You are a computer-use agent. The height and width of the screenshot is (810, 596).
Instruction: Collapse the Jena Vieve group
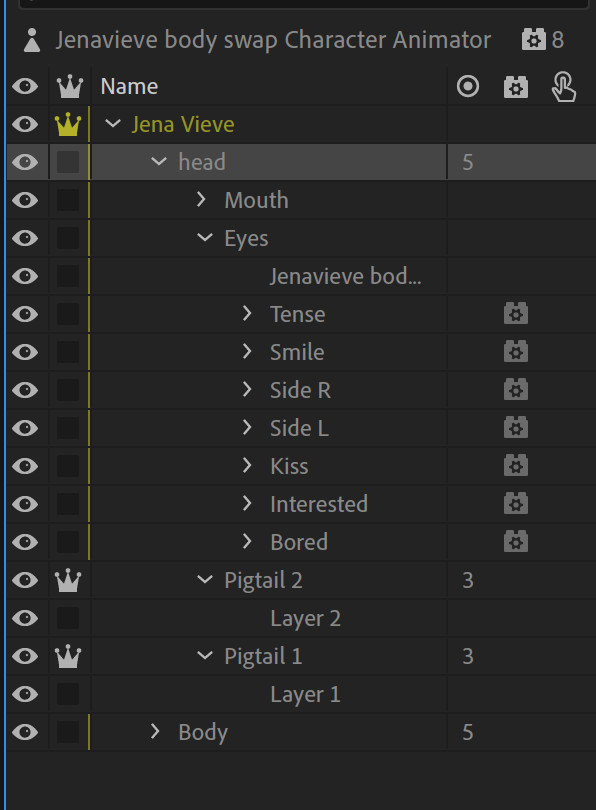(113, 123)
